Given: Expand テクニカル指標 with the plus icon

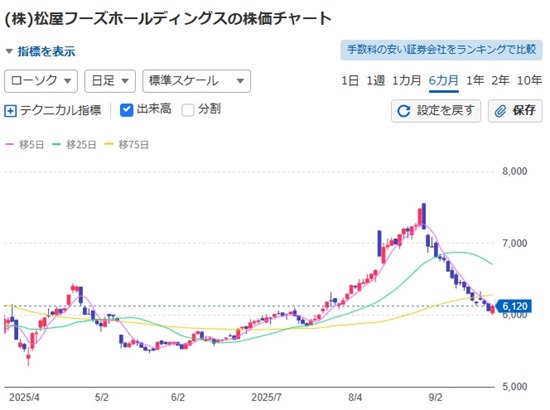Looking at the screenshot, I should (10, 111).
